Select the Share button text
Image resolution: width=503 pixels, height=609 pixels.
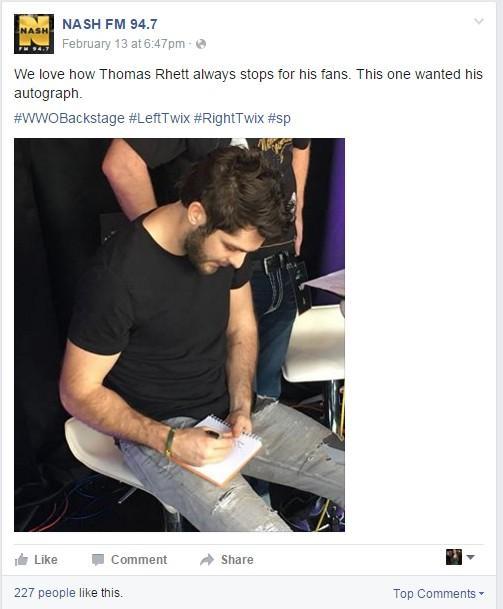[x=237, y=560]
